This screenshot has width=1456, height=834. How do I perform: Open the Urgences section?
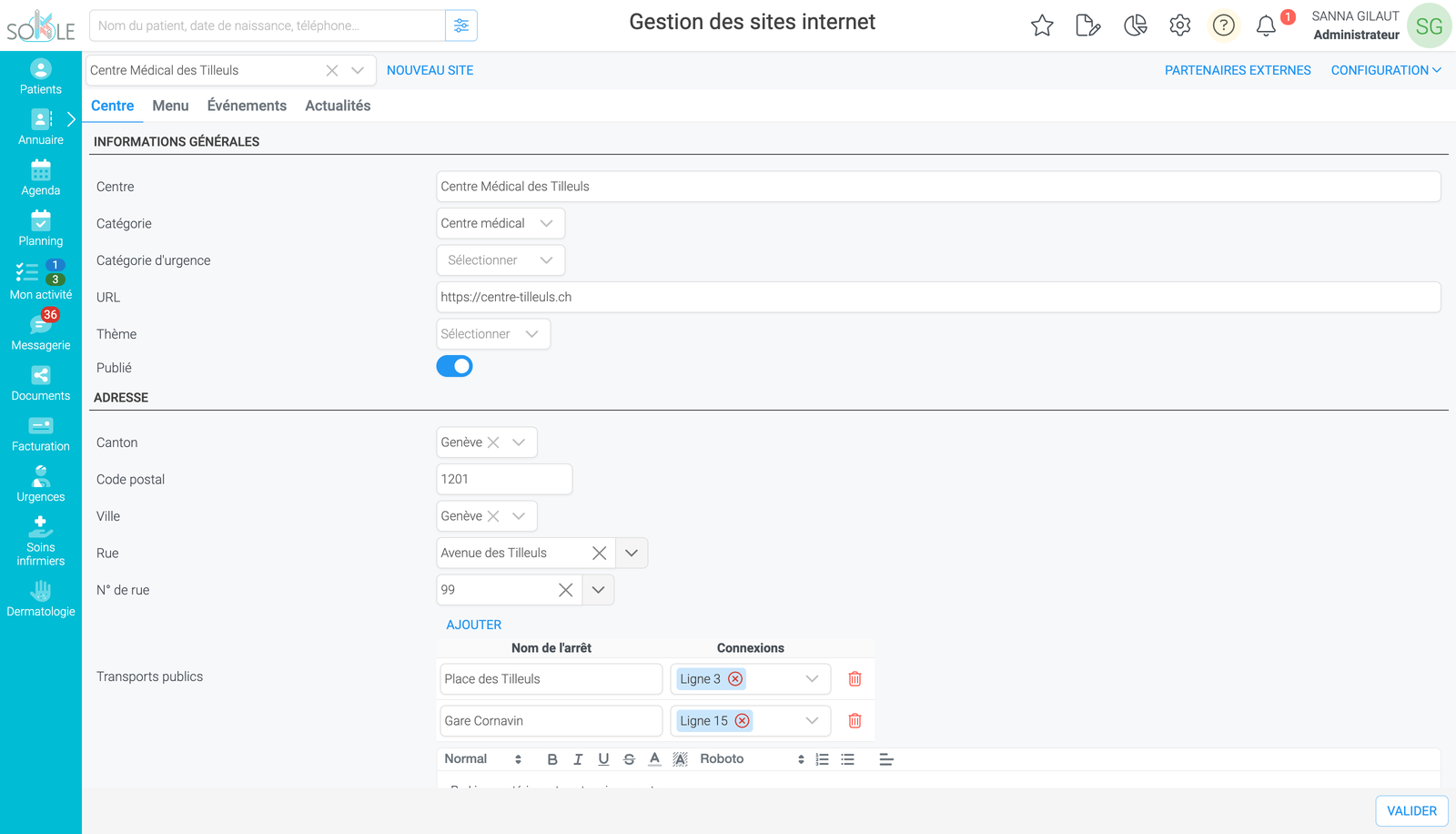pos(41,484)
